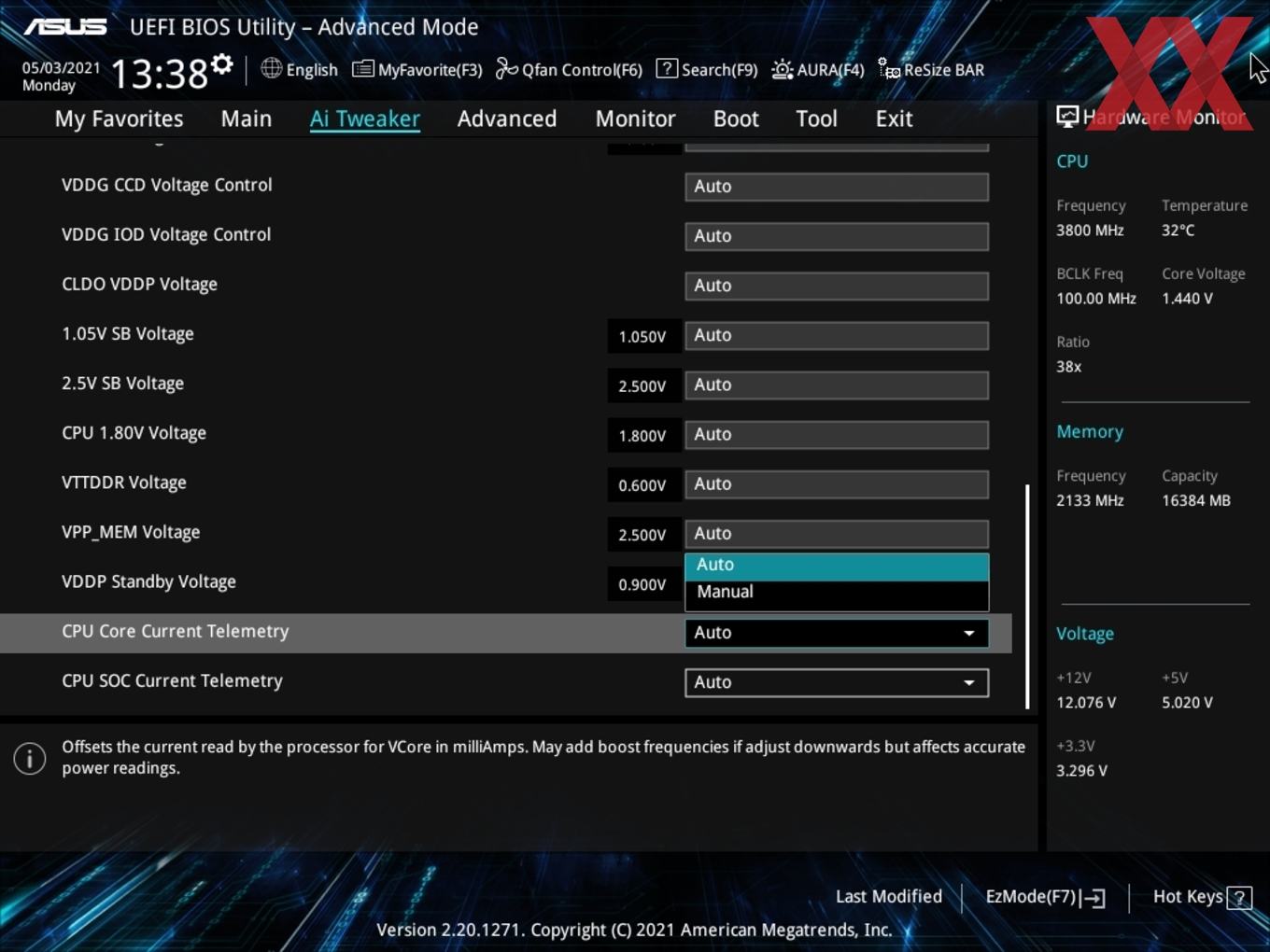
Task: Click the 2133 MHz memory frequency
Action: click(1090, 501)
